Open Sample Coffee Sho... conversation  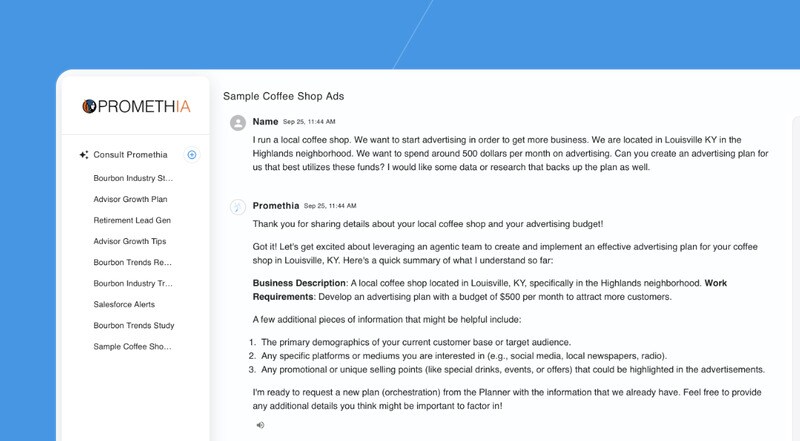pos(133,347)
